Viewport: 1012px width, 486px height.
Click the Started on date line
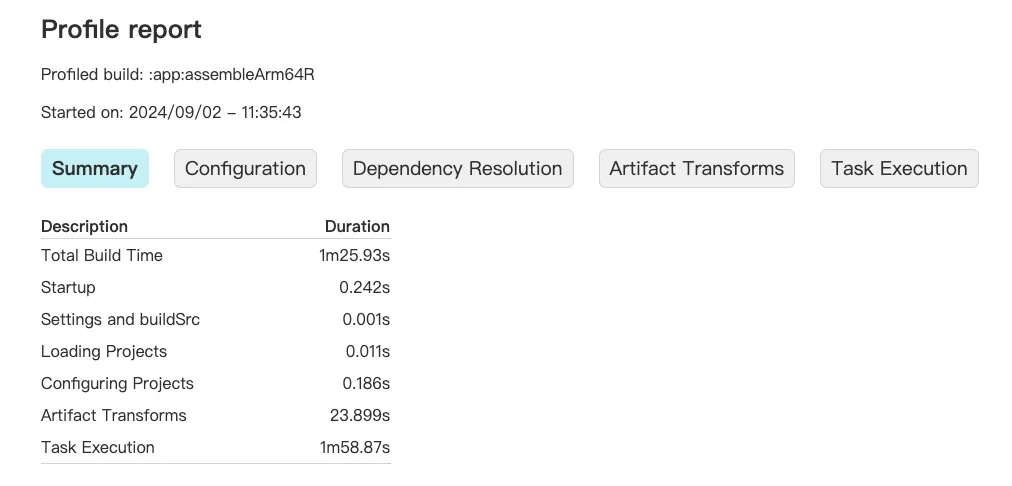click(x=171, y=112)
